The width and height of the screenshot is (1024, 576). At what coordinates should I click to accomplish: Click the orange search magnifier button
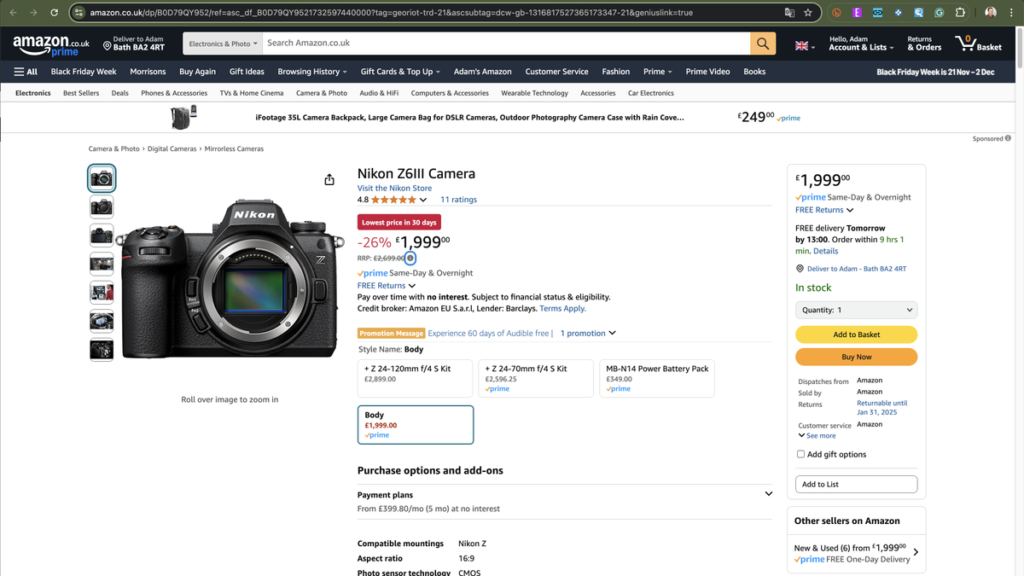click(x=764, y=43)
